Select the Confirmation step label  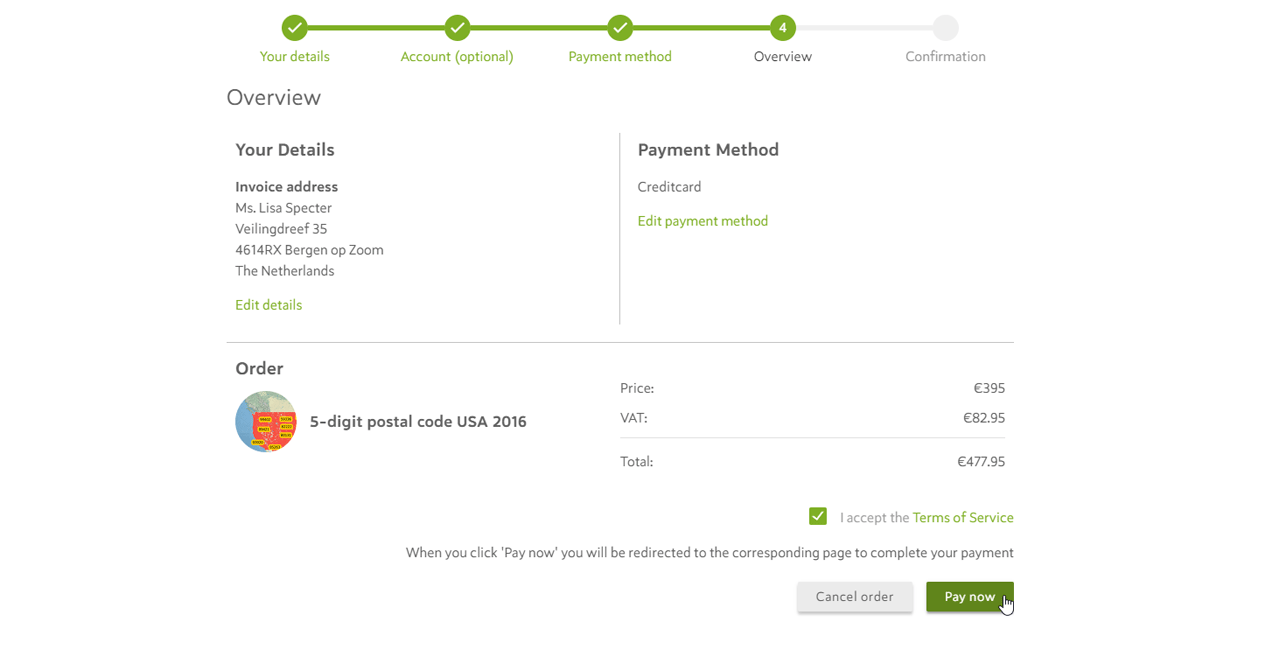point(946,57)
